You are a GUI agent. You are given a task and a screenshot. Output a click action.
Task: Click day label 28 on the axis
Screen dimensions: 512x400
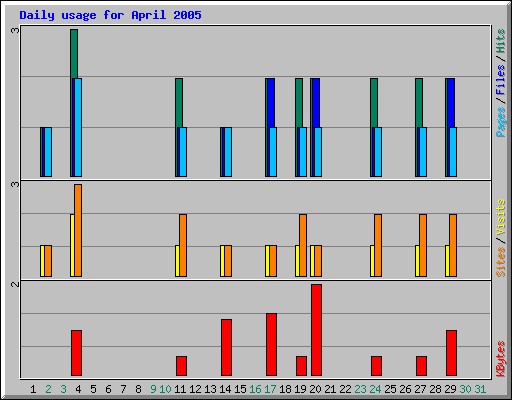tap(435, 389)
